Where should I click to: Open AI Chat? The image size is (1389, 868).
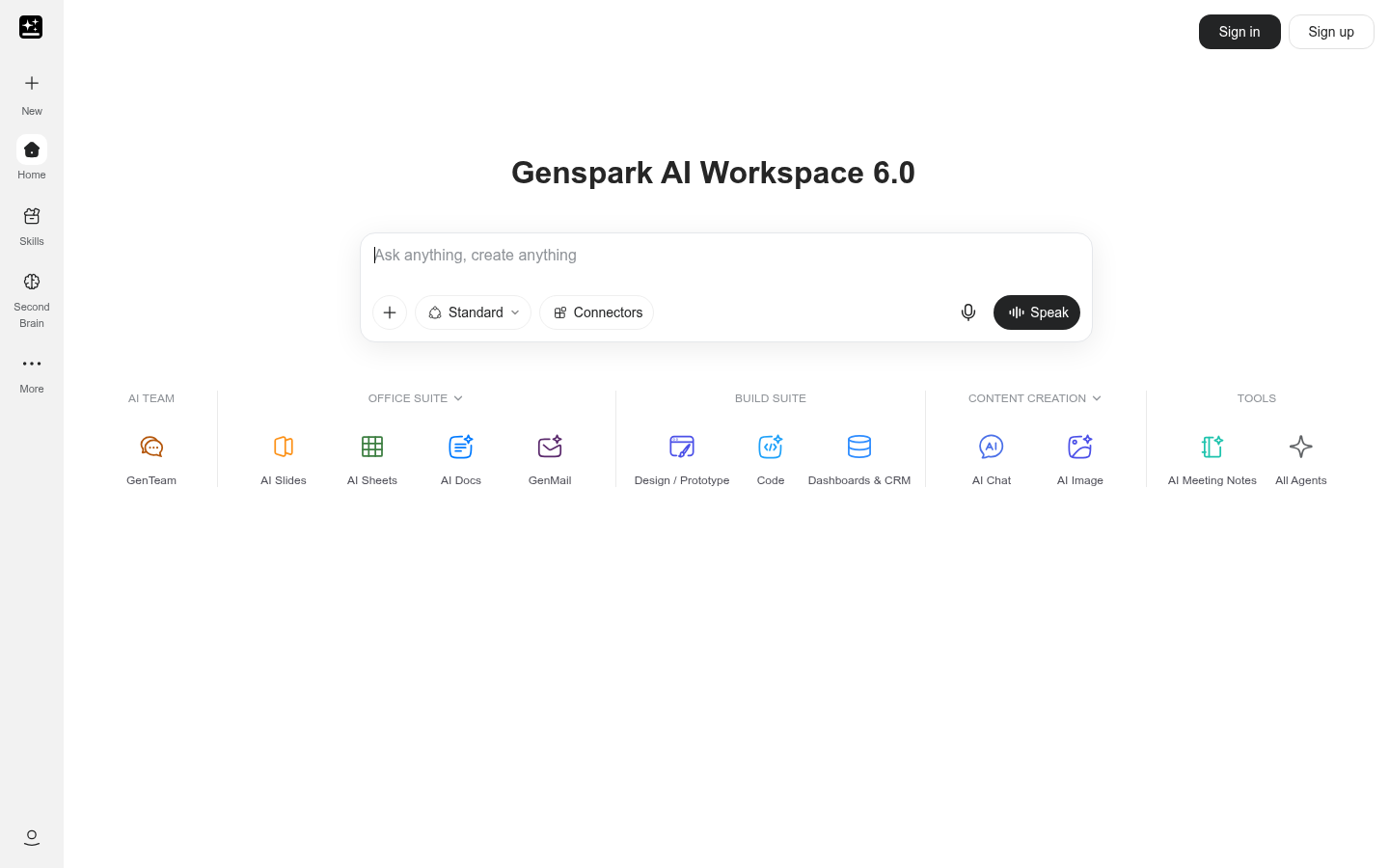[992, 459]
